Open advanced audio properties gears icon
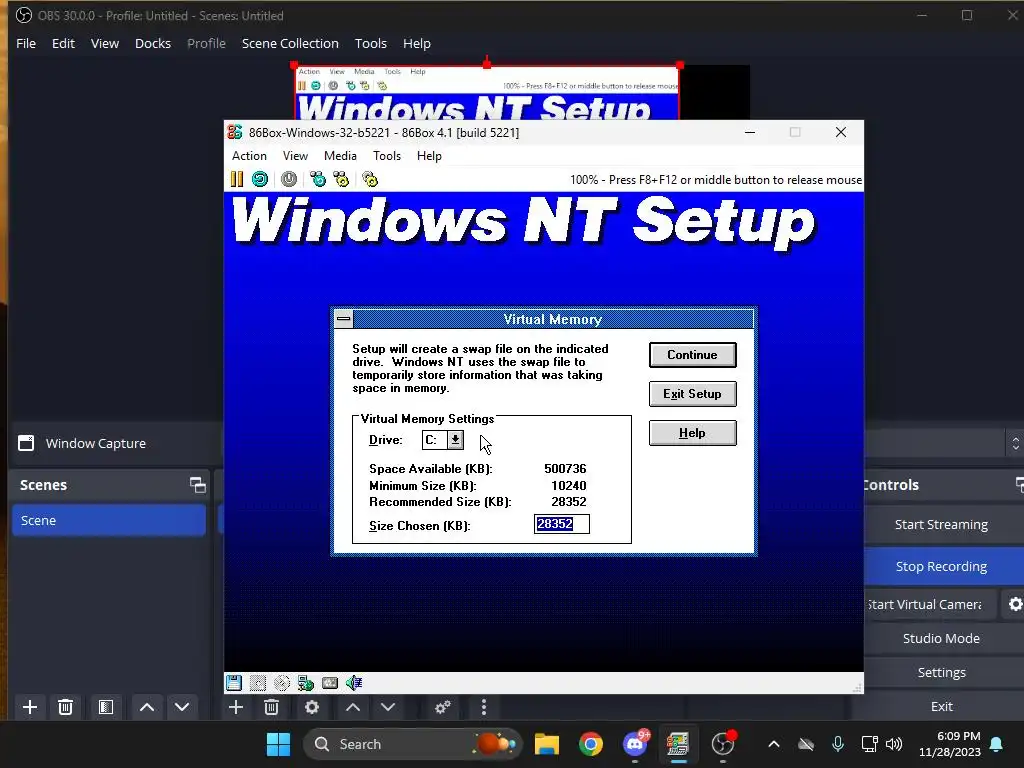The image size is (1024, 768). pos(443,707)
